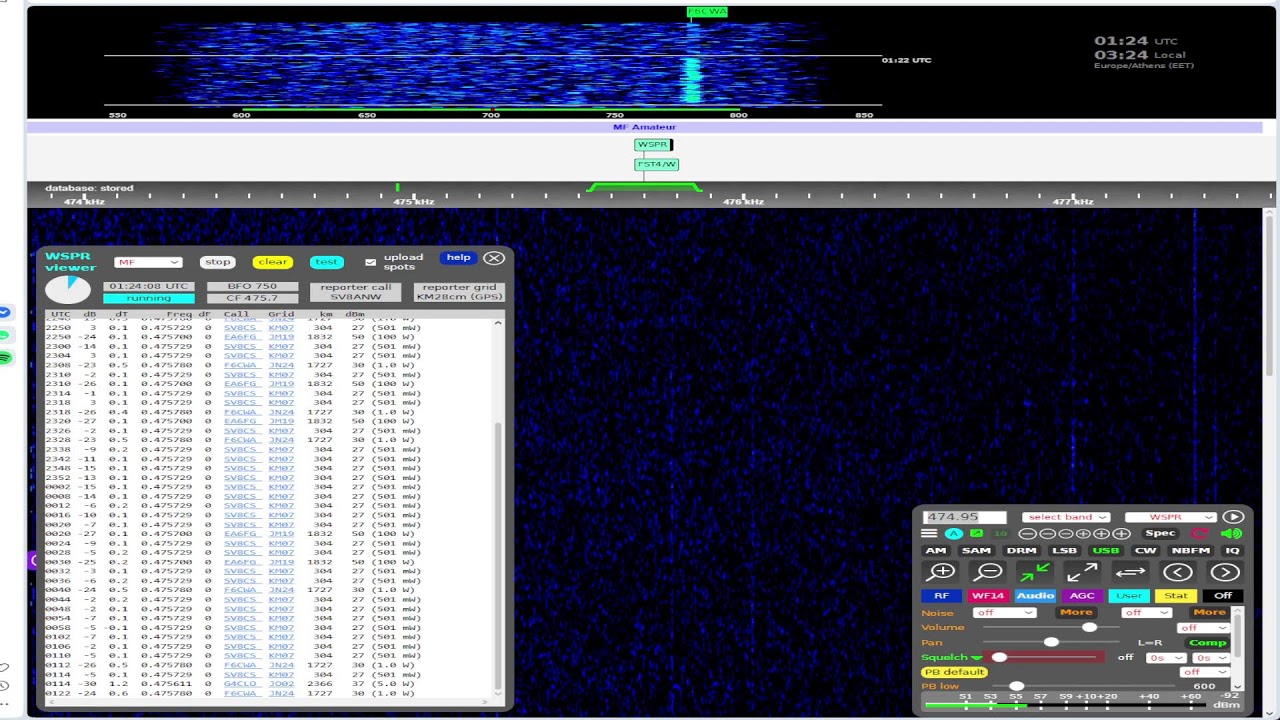Screen dimensions: 1280x720
Task: Click the yellow PB default button
Action: 954,672
